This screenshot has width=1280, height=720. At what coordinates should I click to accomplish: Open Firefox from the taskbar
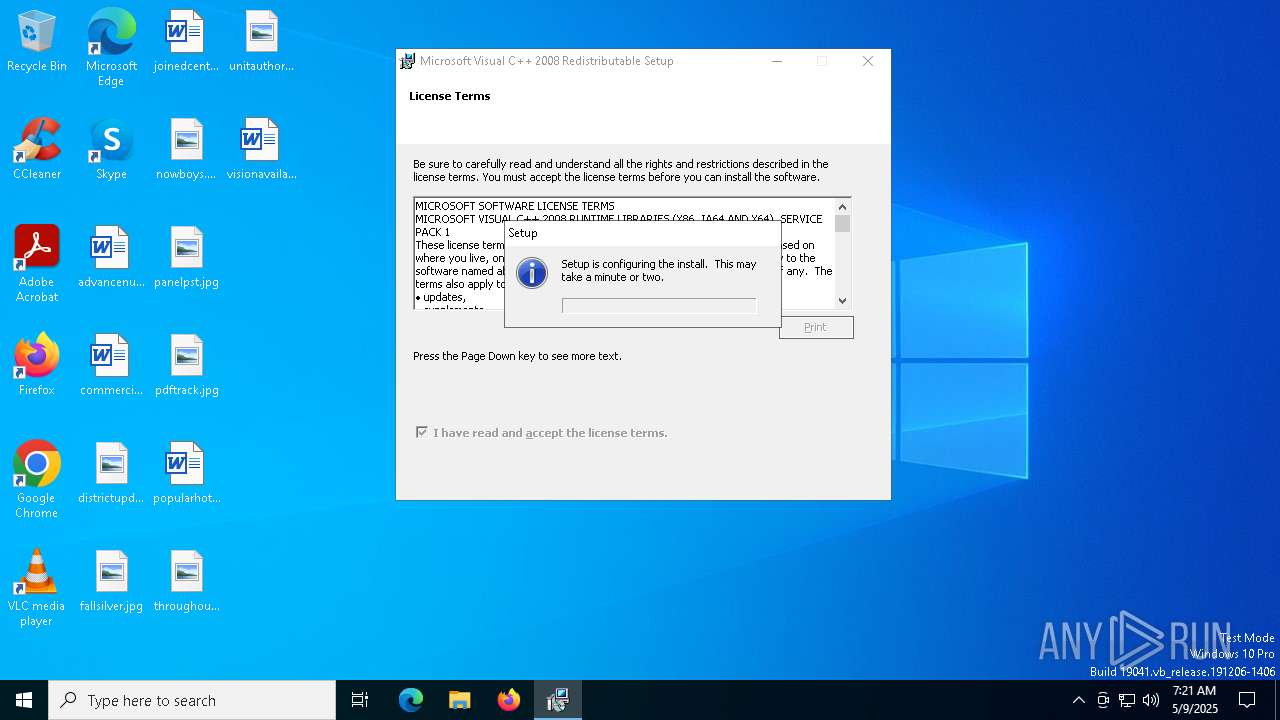pos(509,700)
